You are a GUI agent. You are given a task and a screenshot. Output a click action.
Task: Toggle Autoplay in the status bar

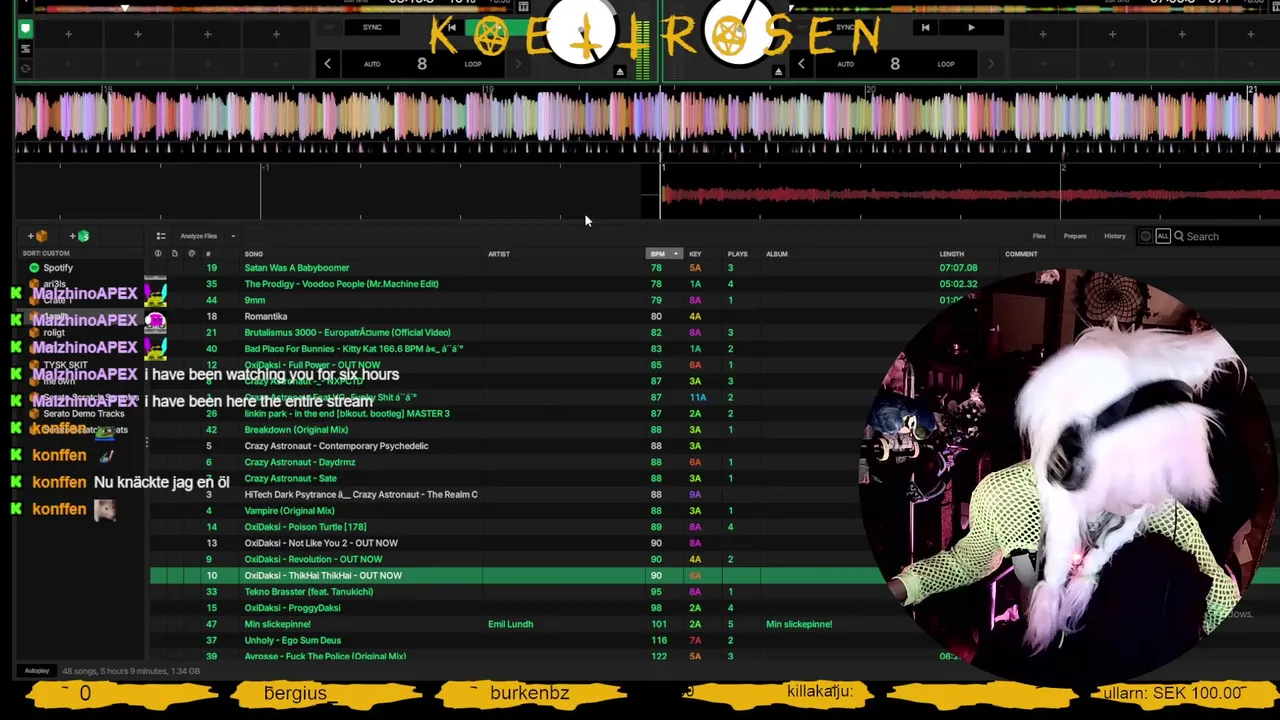37,671
